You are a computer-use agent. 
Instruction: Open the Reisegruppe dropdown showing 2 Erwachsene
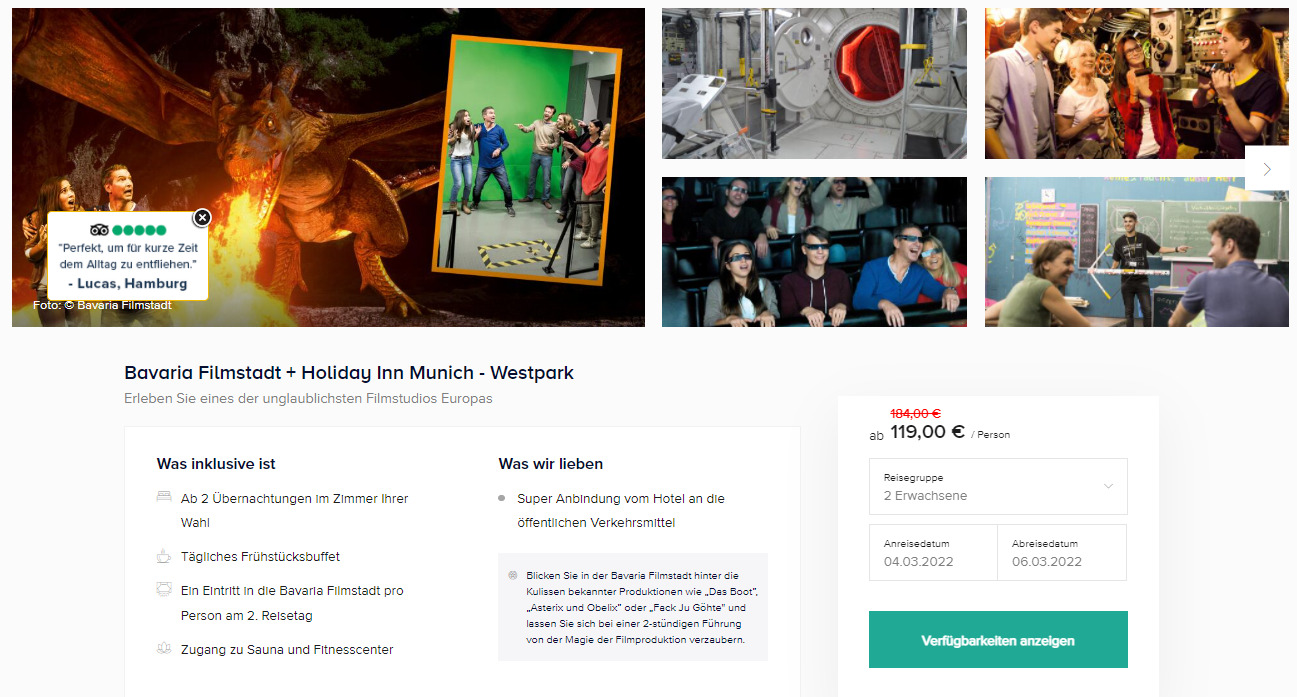tap(998, 486)
